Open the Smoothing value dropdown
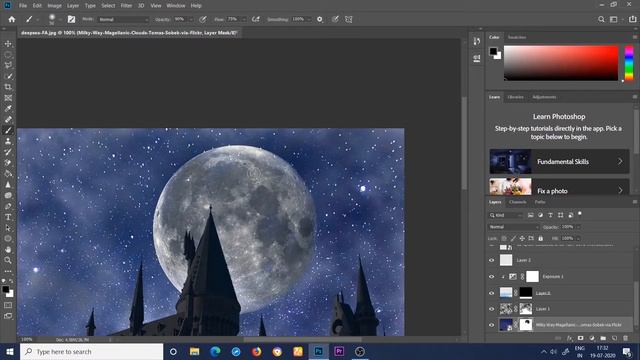Viewport: 640px width, 360px height. click(309, 19)
